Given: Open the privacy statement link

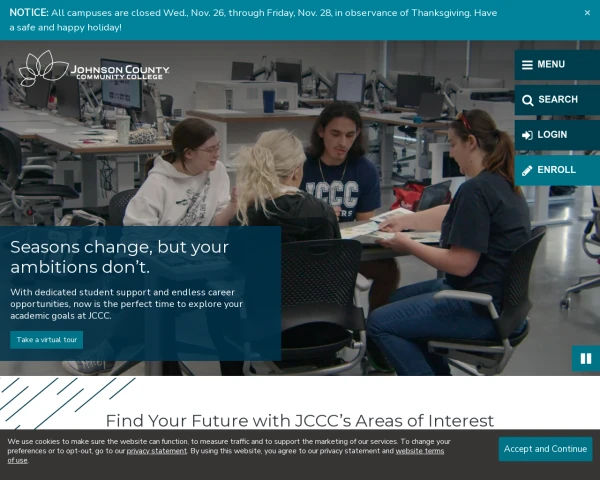Looking at the screenshot, I should [157, 451].
